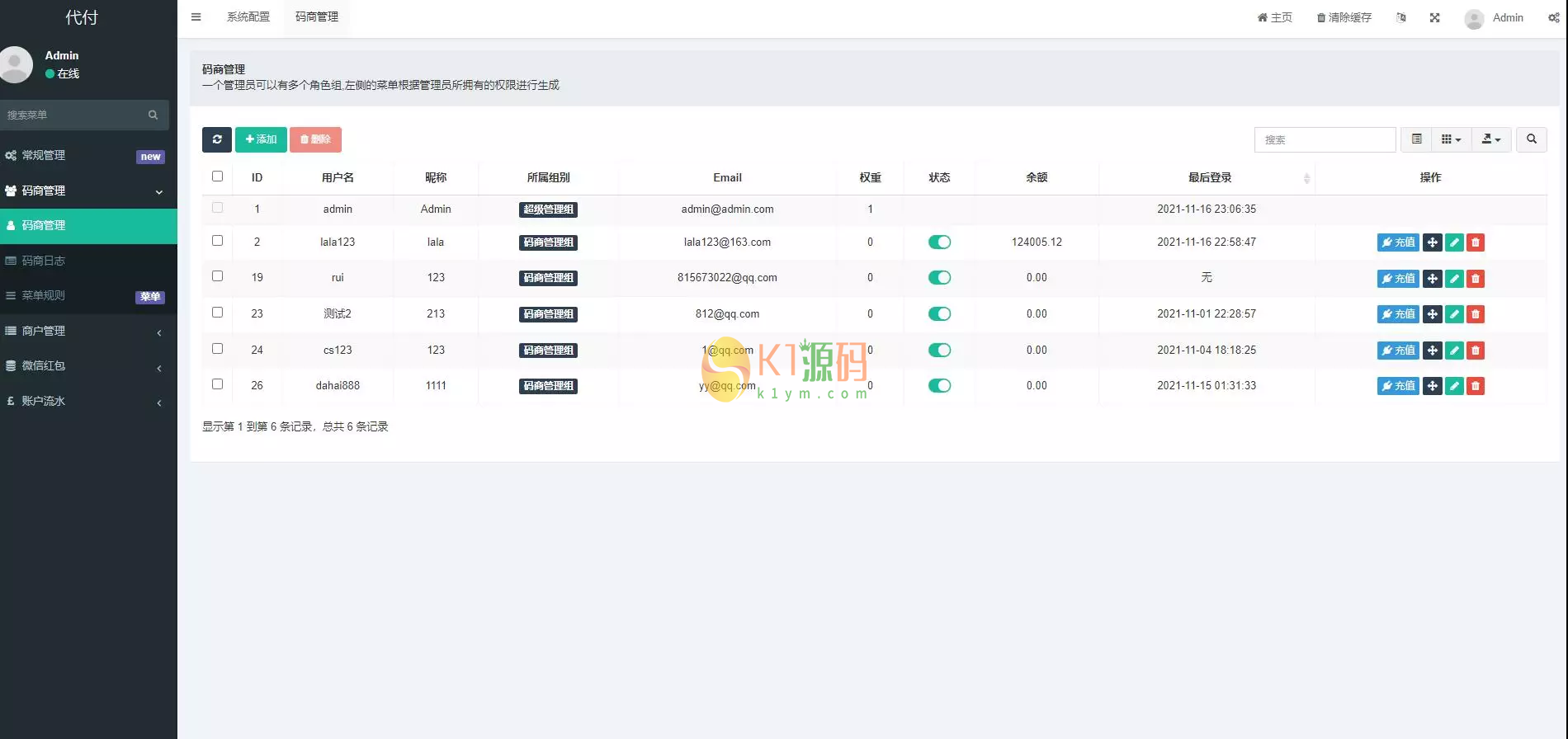
Task: Delete the cs123 row with trash icon
Action: coord(1476,351)
